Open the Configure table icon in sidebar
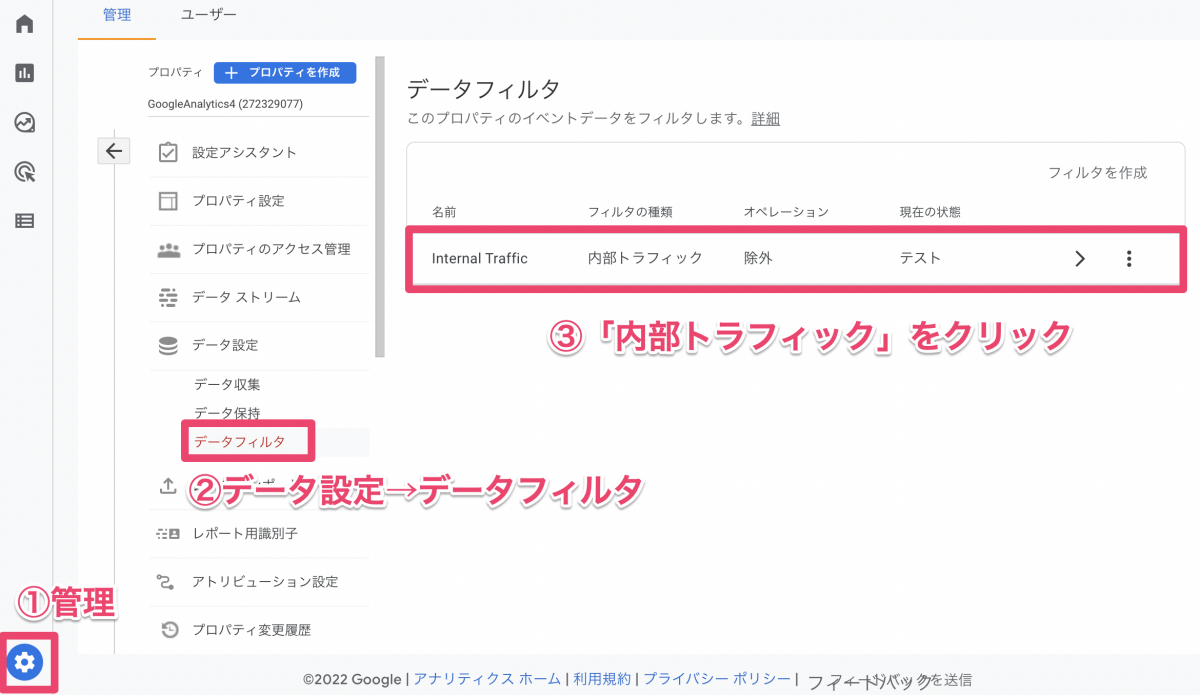The image size is (1200, 695). coord(24,221)
